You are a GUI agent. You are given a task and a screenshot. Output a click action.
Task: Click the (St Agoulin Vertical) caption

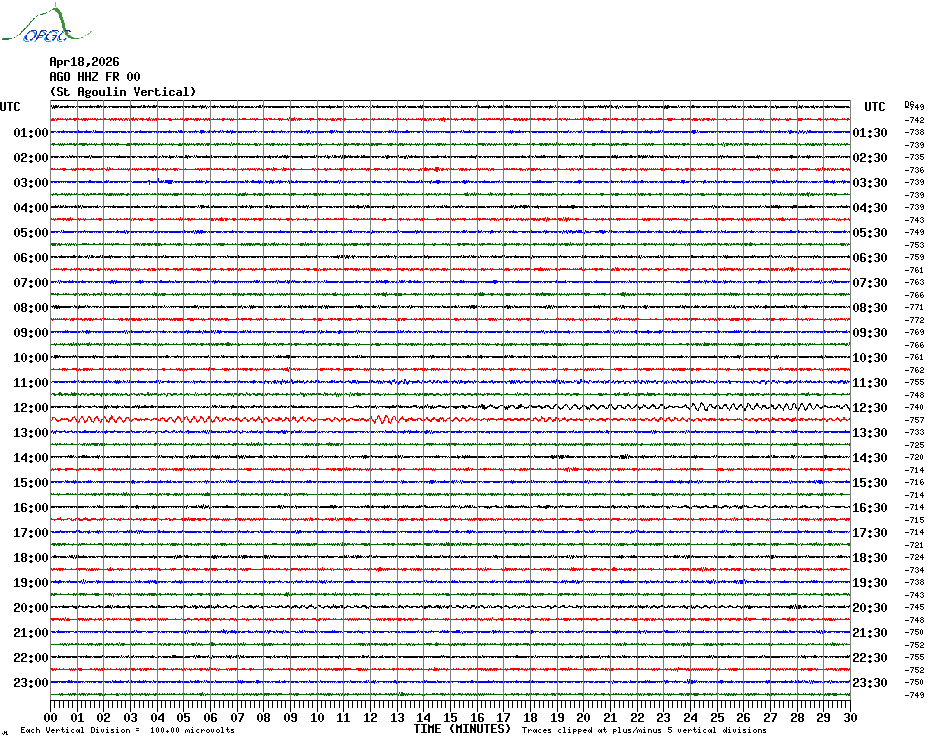[x=123, y=92]
